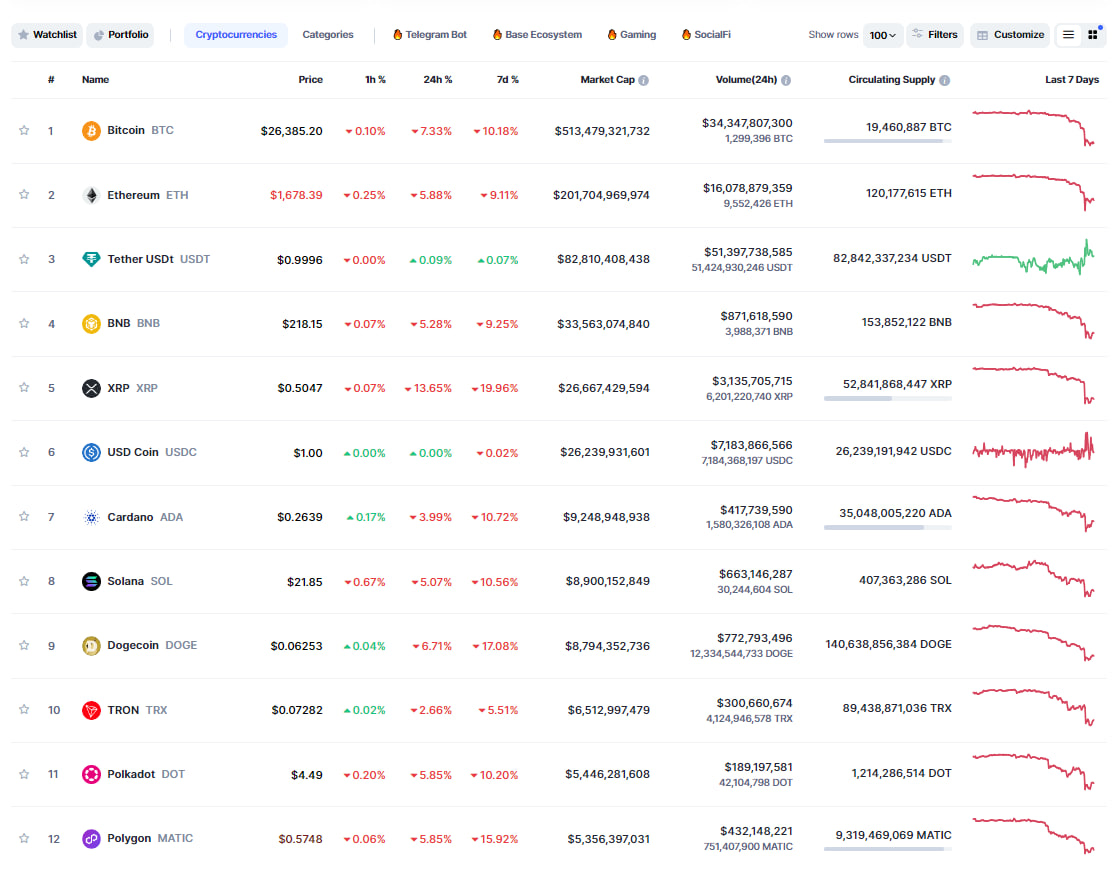The height and width of the screenshot is (869, 1119).
Task: Click the BNB logo icon
Action: (91, 323)
